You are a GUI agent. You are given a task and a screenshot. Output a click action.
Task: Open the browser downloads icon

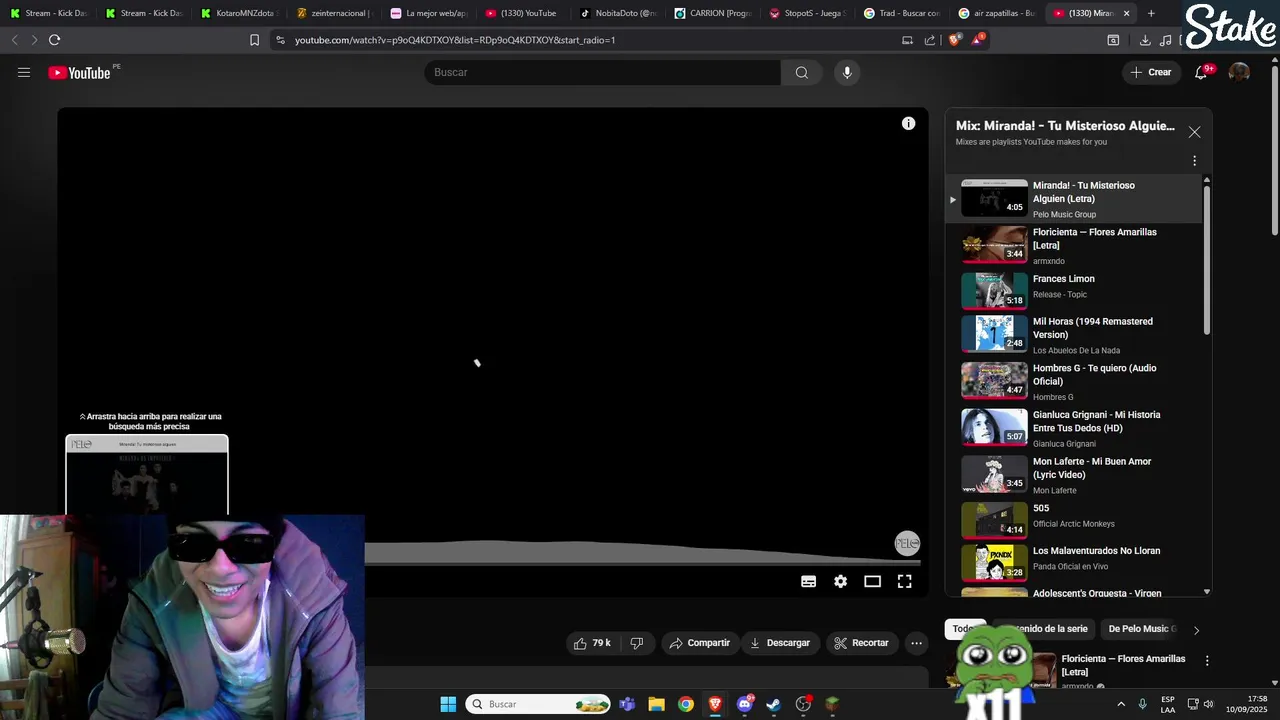click(x=1145, y=40)
